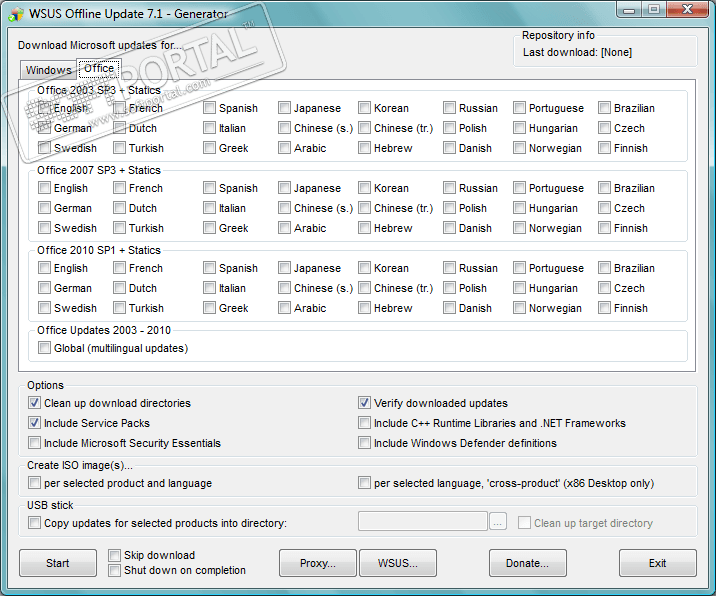Check Global (multilingual updates) option

click(44, 348)
